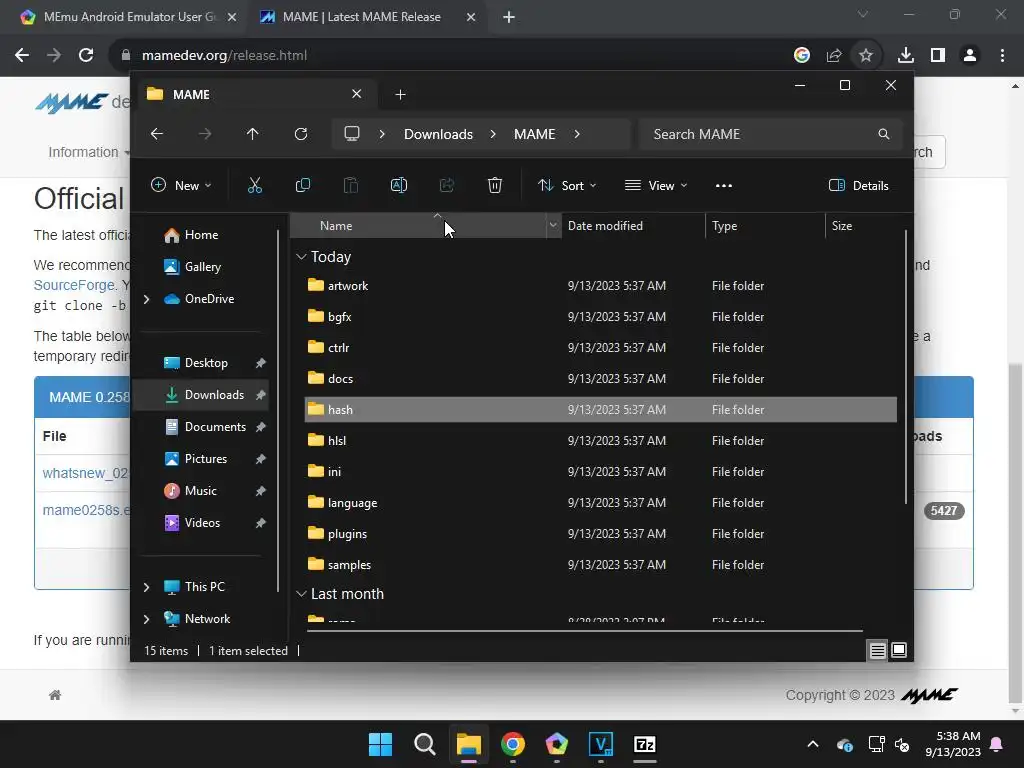
Task: Open the See more (three dots) menu
Action: (724, 185)
